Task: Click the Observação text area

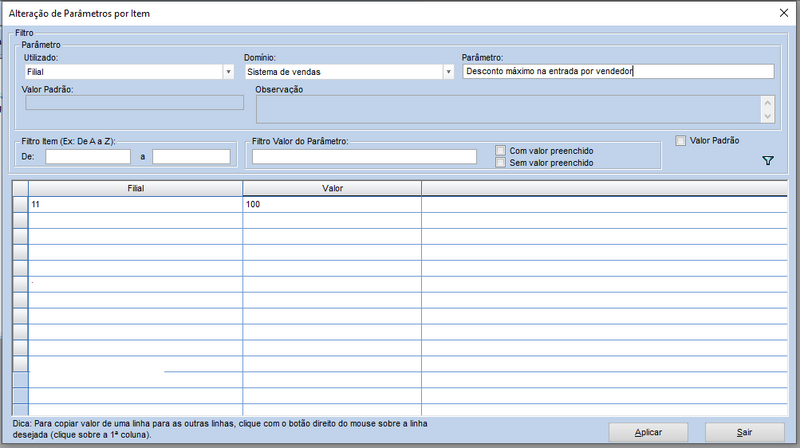Action: (x=509, y=109)
